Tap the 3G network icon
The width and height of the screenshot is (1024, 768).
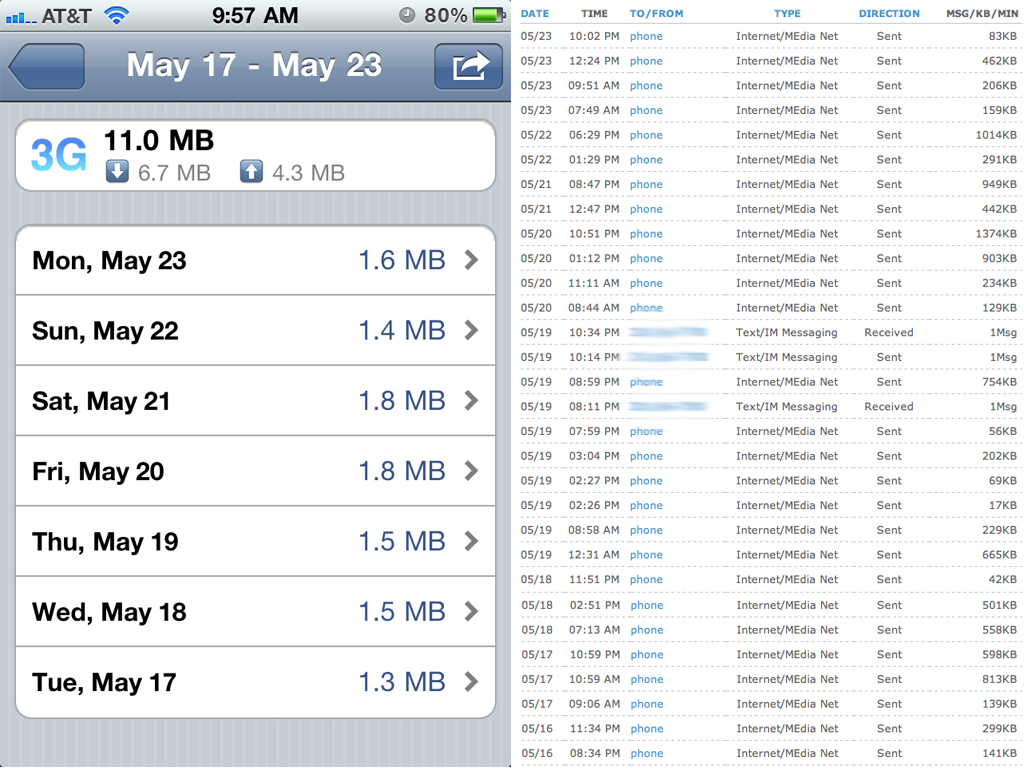point(58,156)
